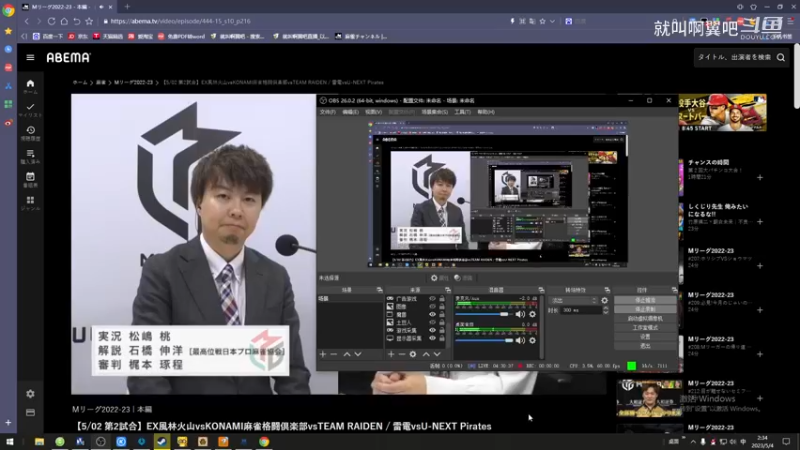
Task: Remove the scene with the scenes minus icon
Action: [334, 354]
